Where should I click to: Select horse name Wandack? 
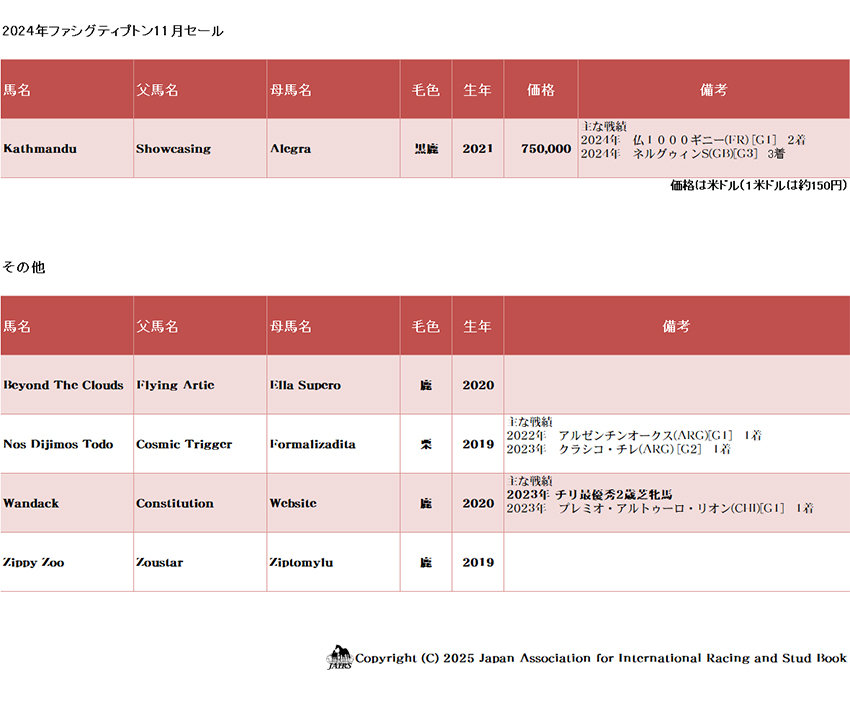click(x=31, y=503)
